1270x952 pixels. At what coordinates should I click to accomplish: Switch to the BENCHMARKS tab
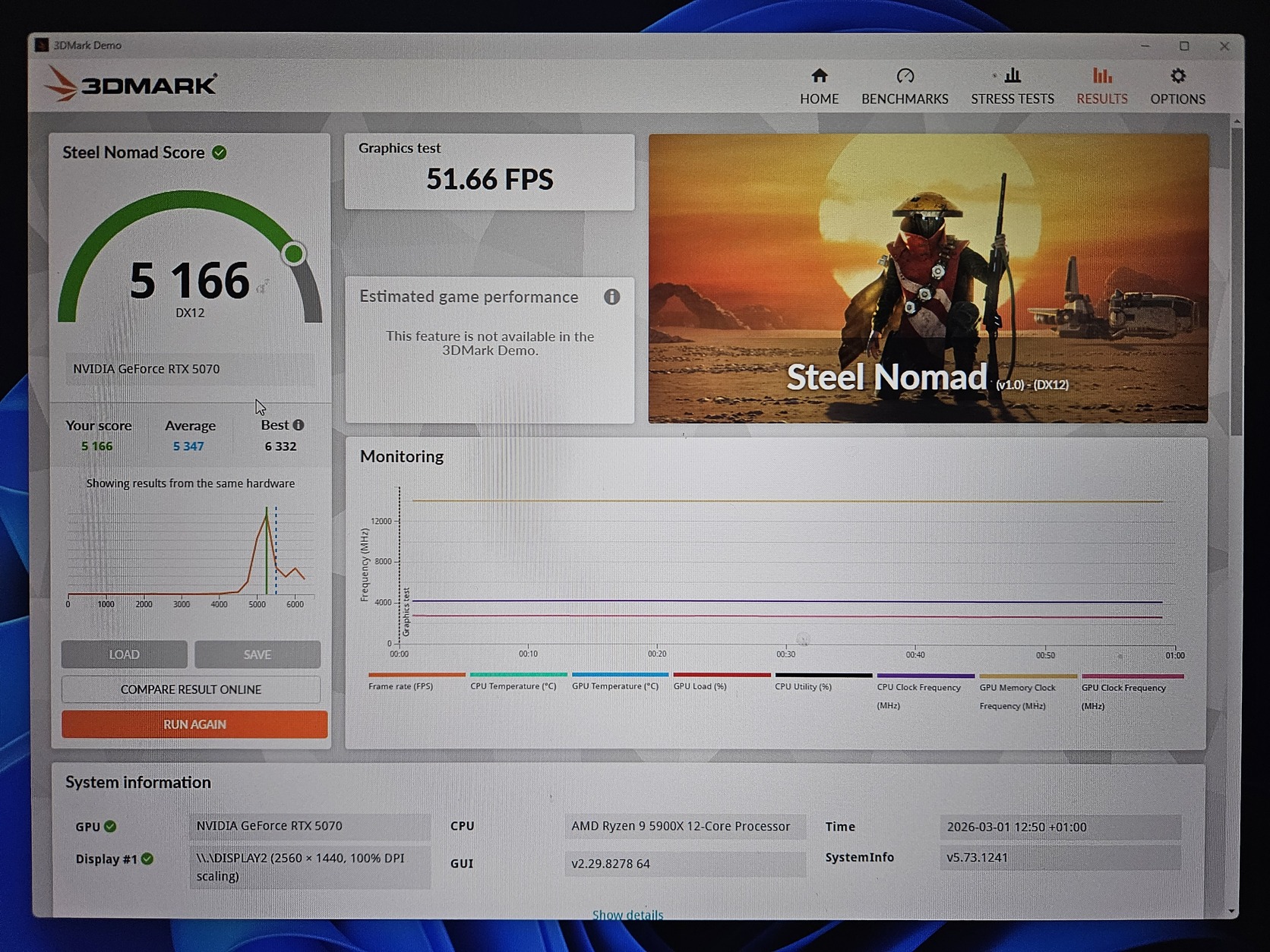pyautogui.click(x=905, y=87)
